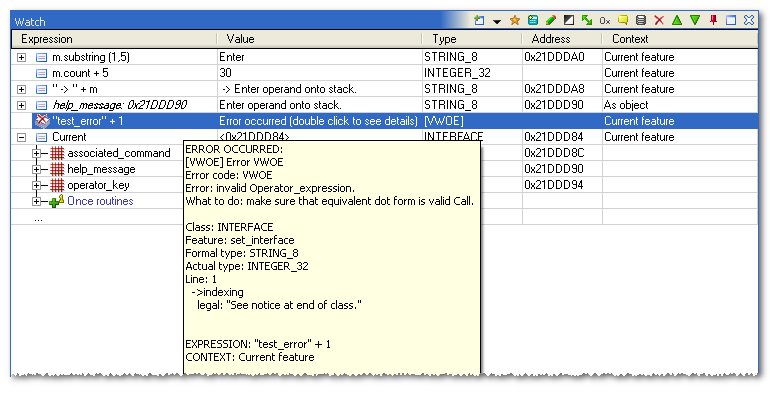
Task: Click the teal new expression icon
Action: click(533, 21)
